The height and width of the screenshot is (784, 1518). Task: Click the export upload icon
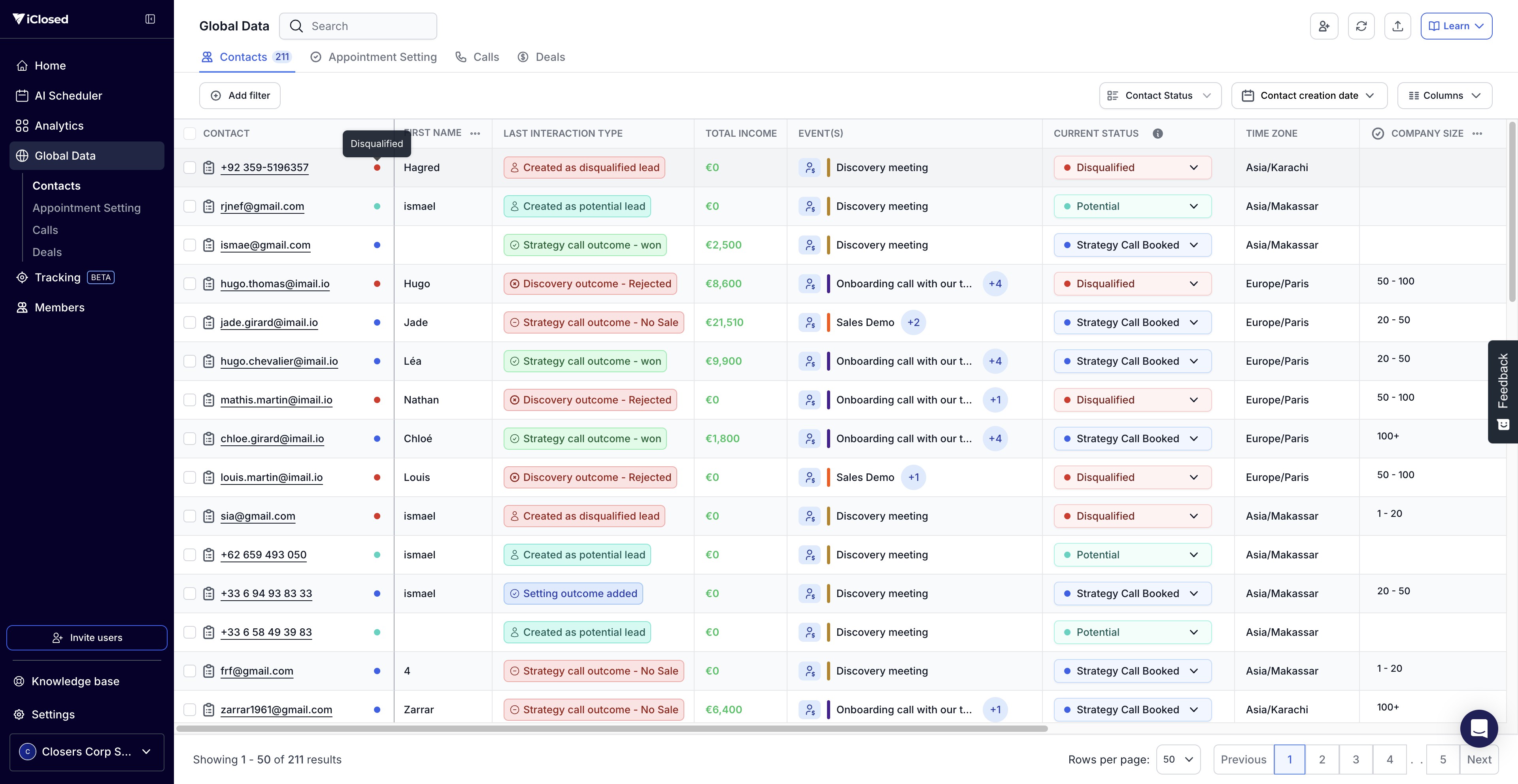[x=1397, y=26]
